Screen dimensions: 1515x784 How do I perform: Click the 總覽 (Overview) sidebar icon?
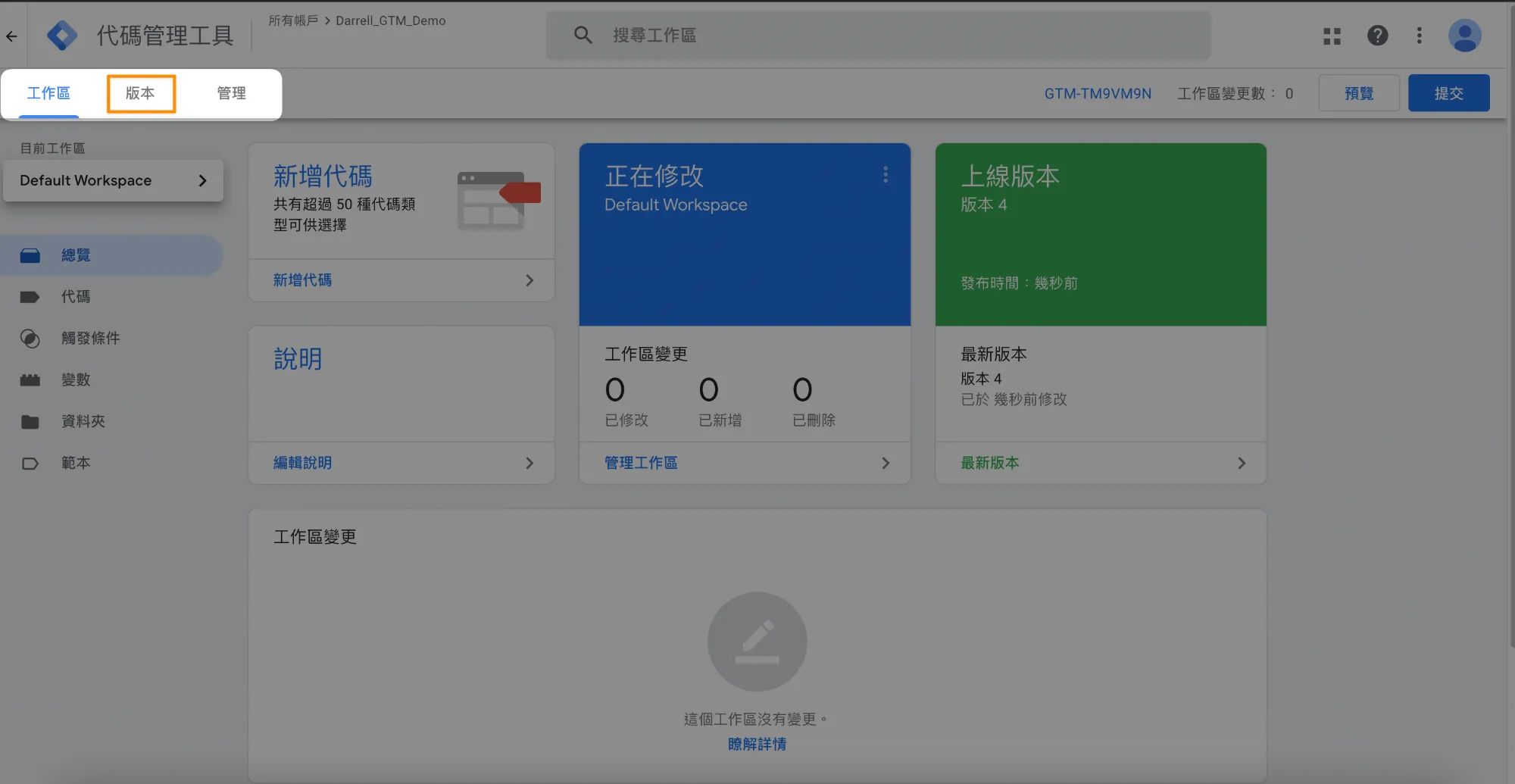[x=30, y=255]
